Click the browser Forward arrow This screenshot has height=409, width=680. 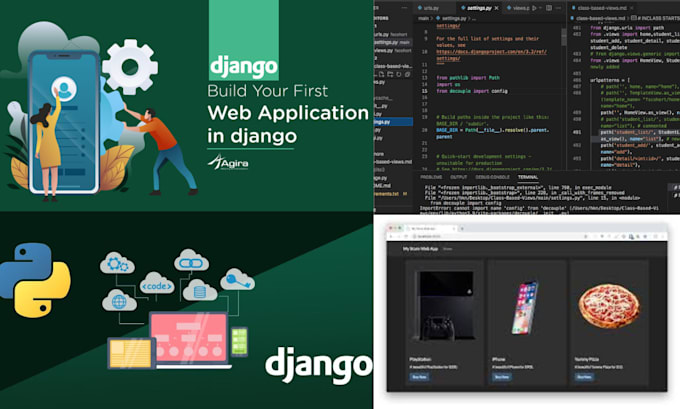coord(398,236)
